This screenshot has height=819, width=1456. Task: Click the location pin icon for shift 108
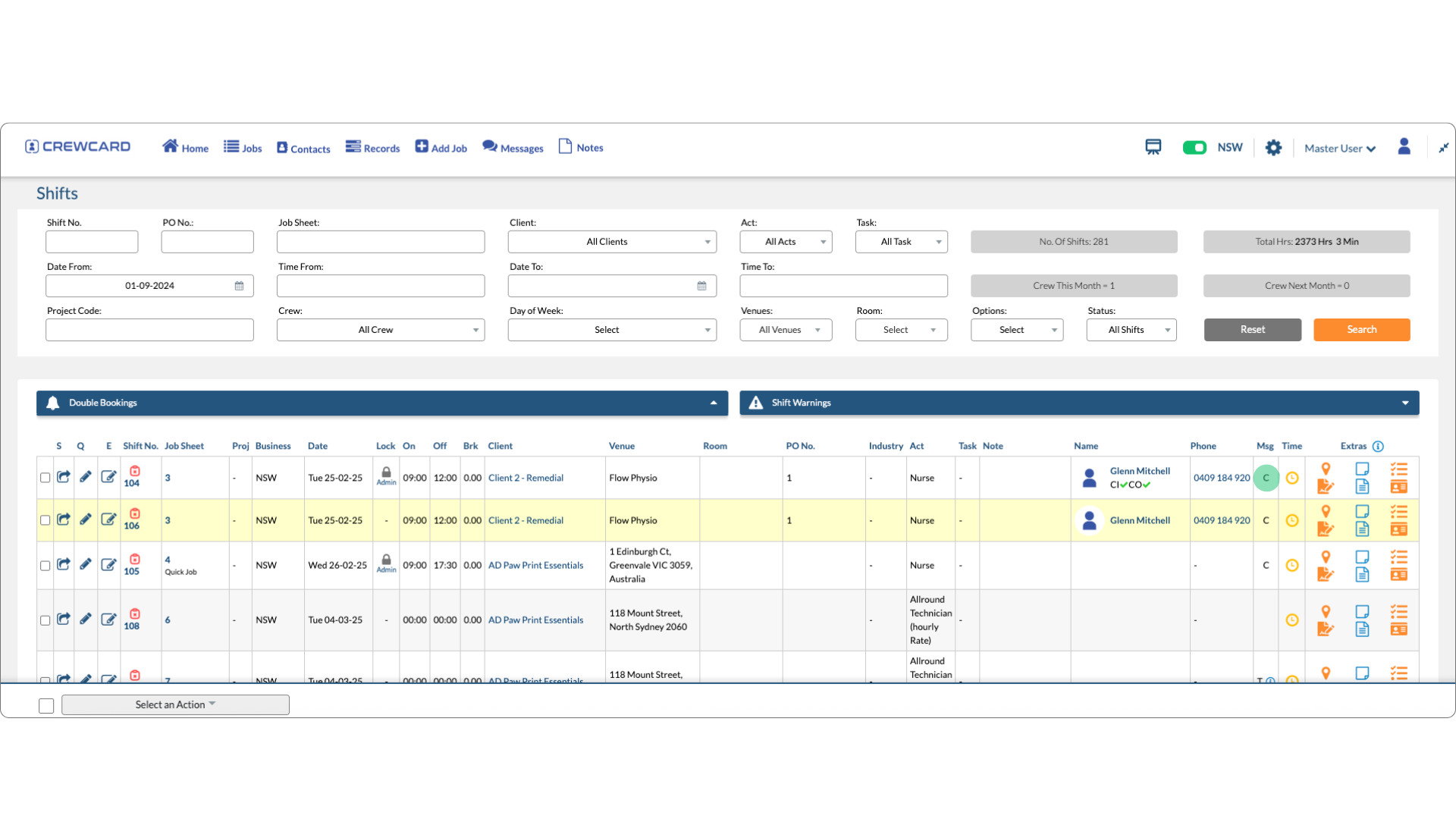(1326, 611)
